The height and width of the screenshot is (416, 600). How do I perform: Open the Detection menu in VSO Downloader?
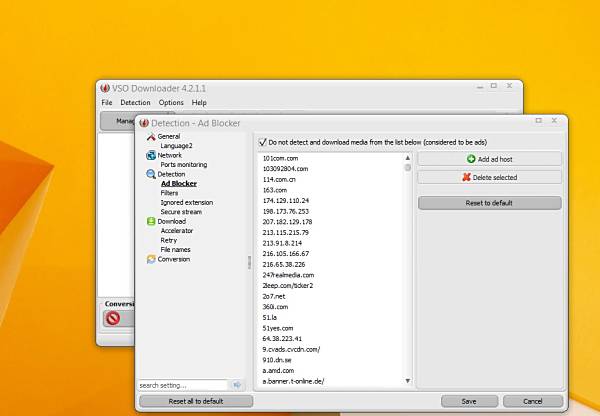(135, 103)
